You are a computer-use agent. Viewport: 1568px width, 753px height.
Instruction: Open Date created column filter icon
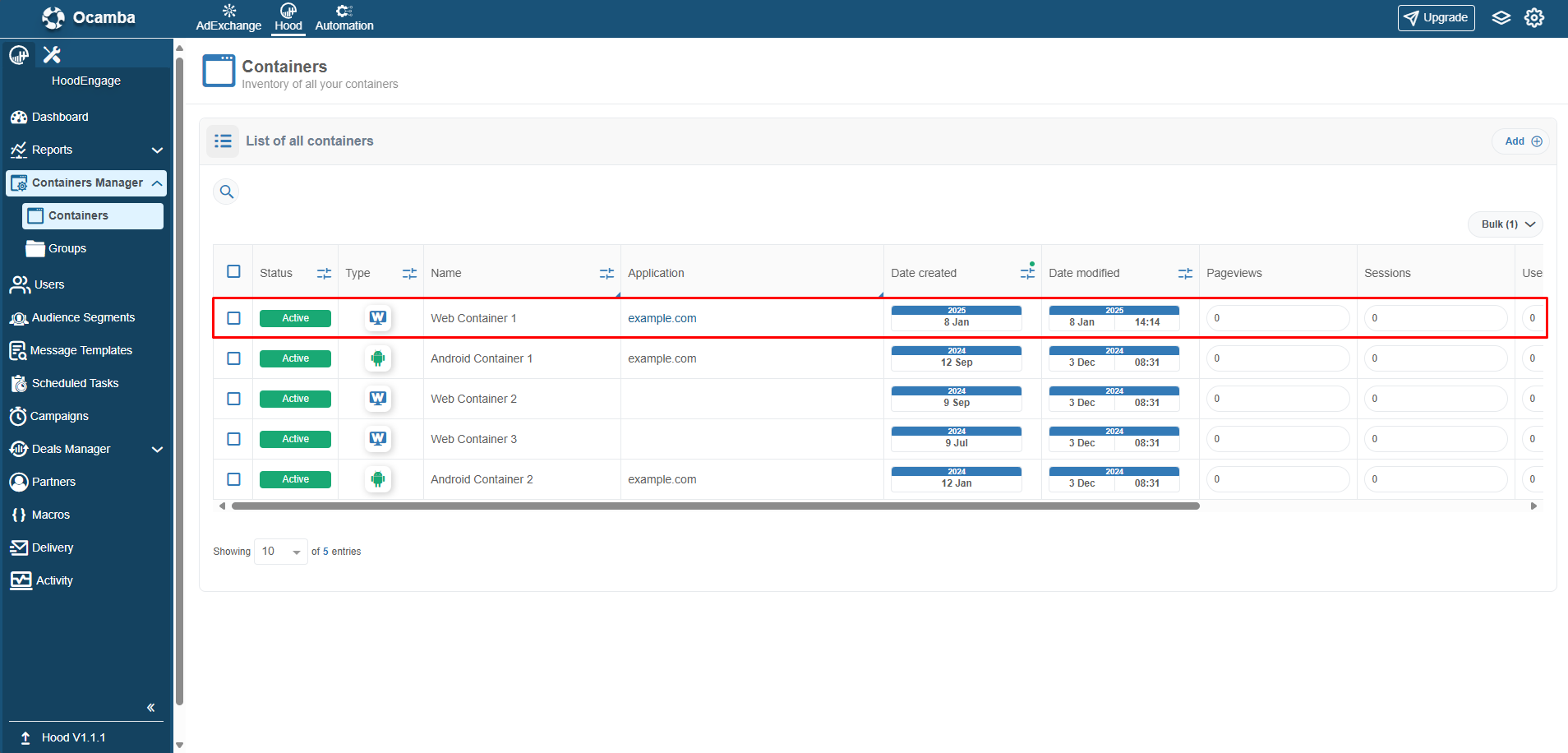coord(1027,273)
